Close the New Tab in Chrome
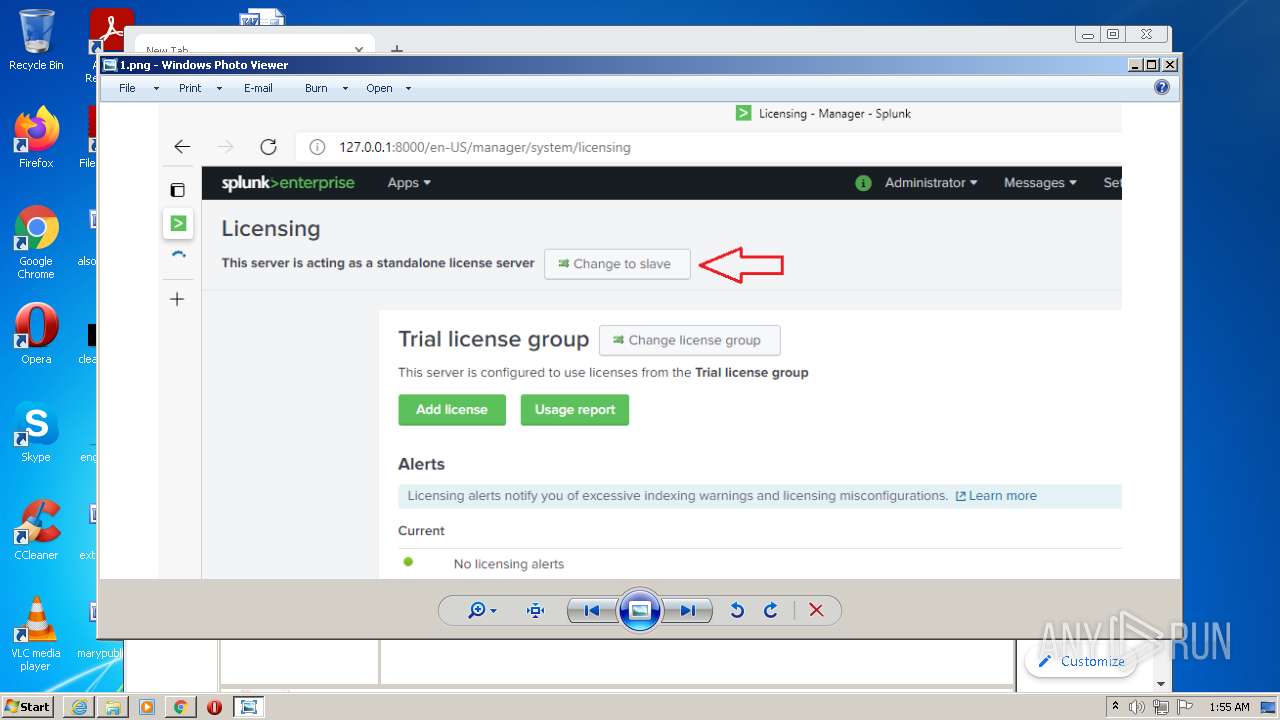 359,49
